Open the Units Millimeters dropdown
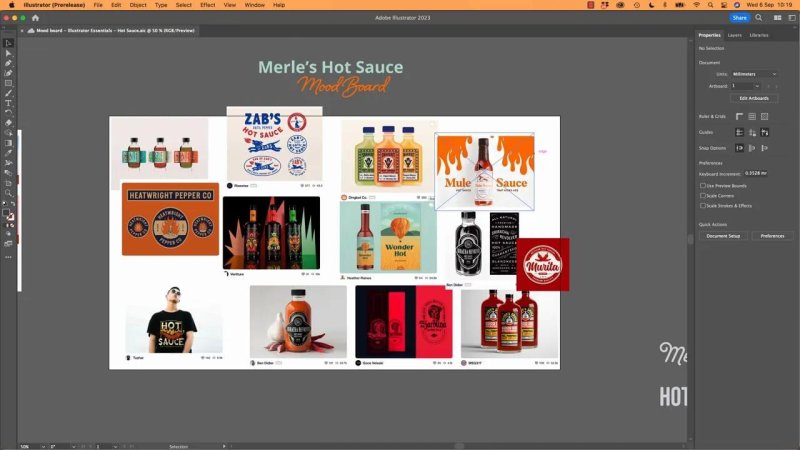The image size is (800, 450). click(x=754, y=74)
